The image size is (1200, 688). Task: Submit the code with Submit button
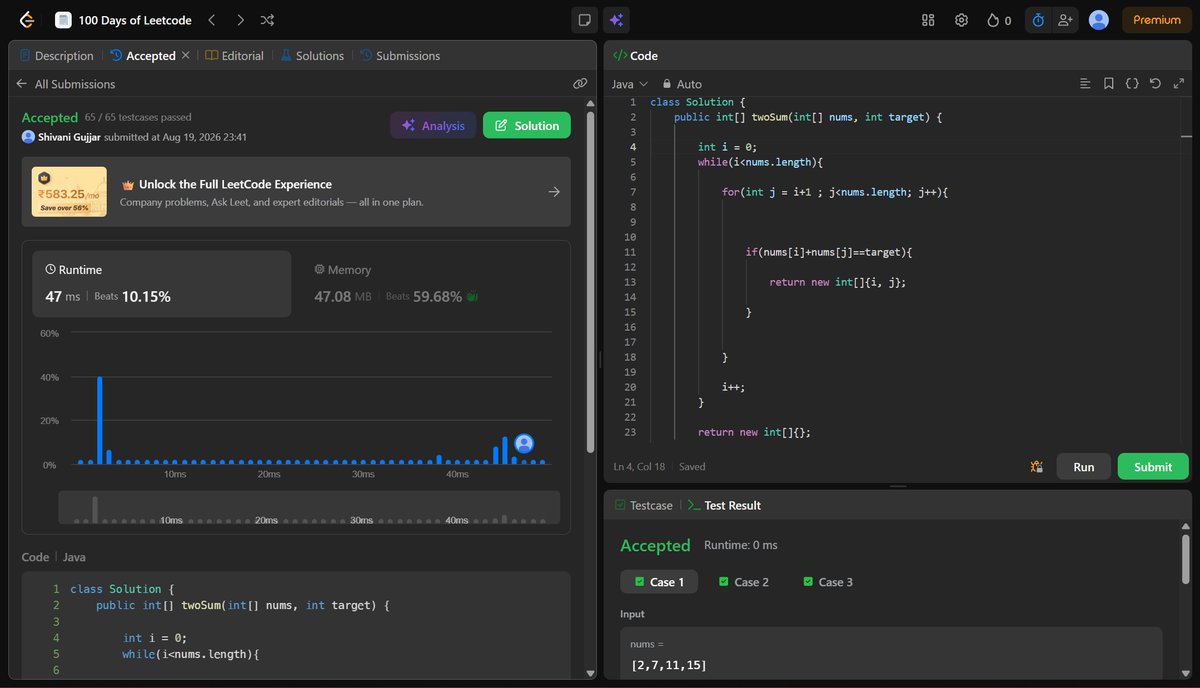click(x=1153, y=466)
